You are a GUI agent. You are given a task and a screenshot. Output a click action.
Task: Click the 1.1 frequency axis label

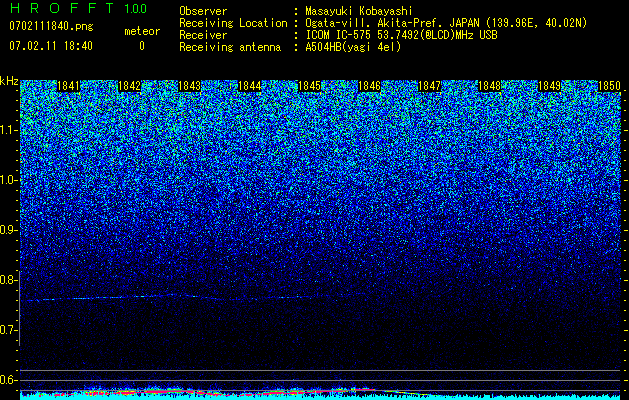(x=9, y=130)
